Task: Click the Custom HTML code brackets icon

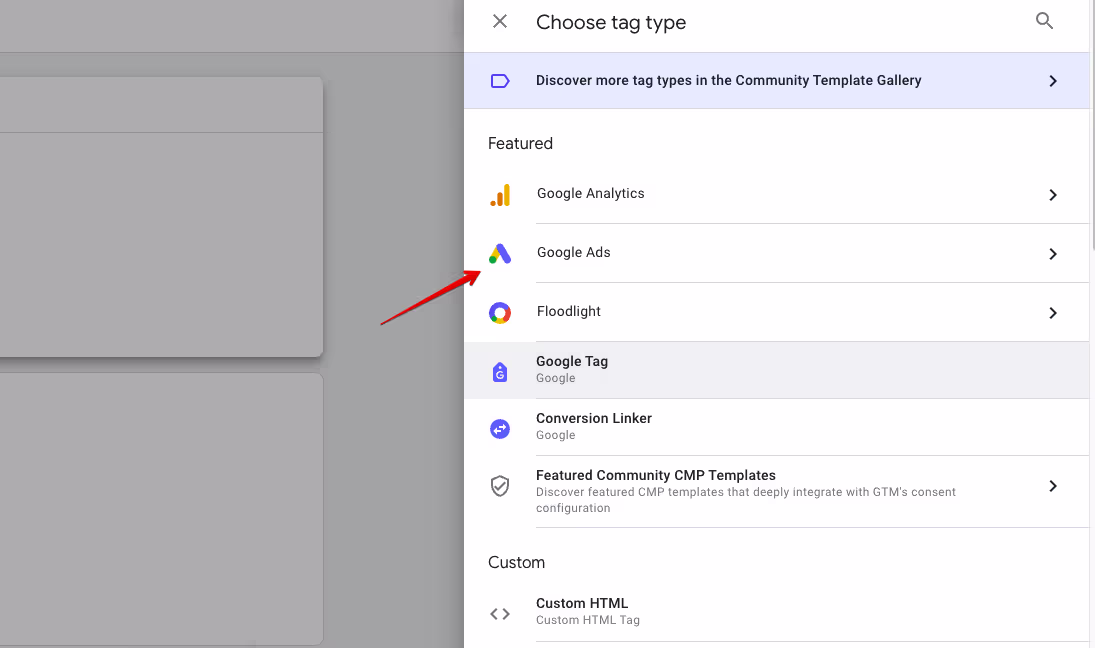Action: click(500, 614)
